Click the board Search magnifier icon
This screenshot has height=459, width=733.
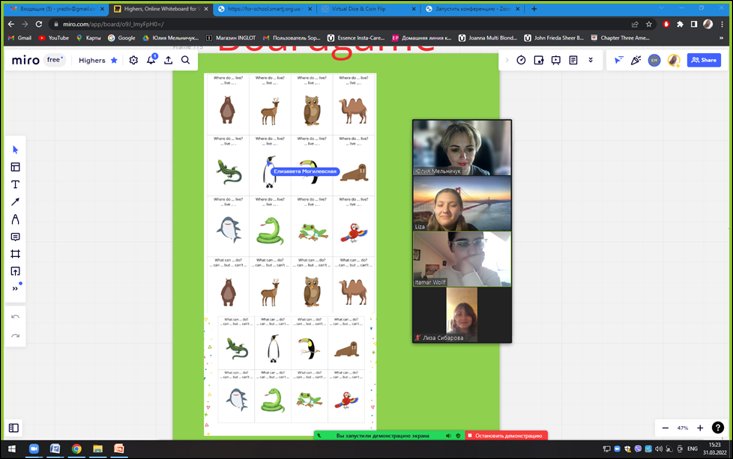pyautogui.click(x=186, y=60)
